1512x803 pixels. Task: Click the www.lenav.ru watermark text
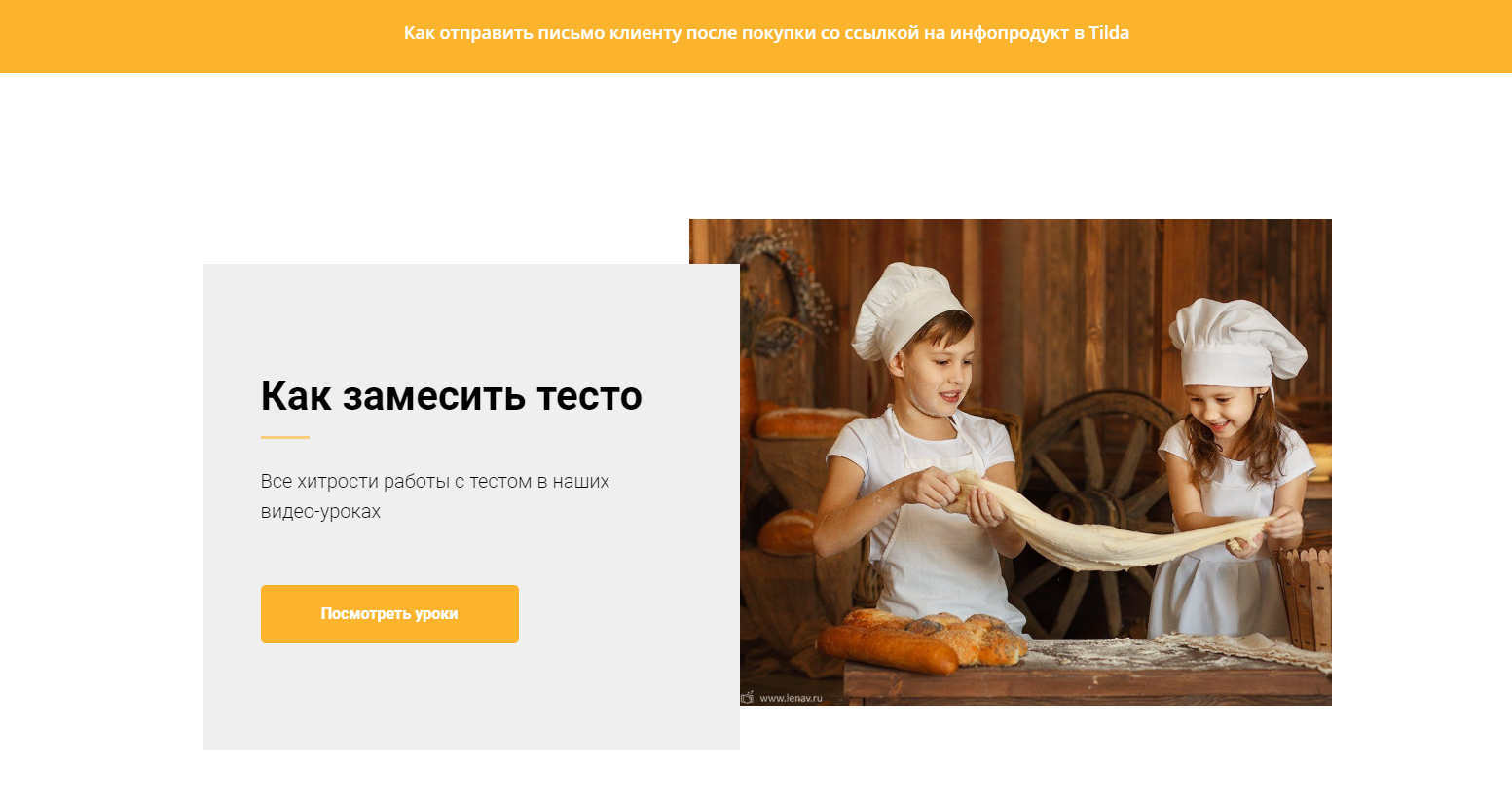click(791, 698)
